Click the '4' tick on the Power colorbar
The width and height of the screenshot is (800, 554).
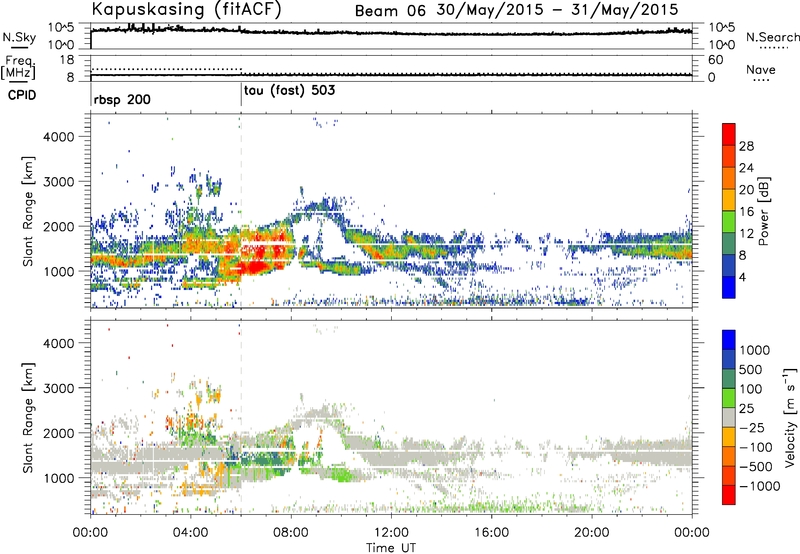click(x=742, y=277)
